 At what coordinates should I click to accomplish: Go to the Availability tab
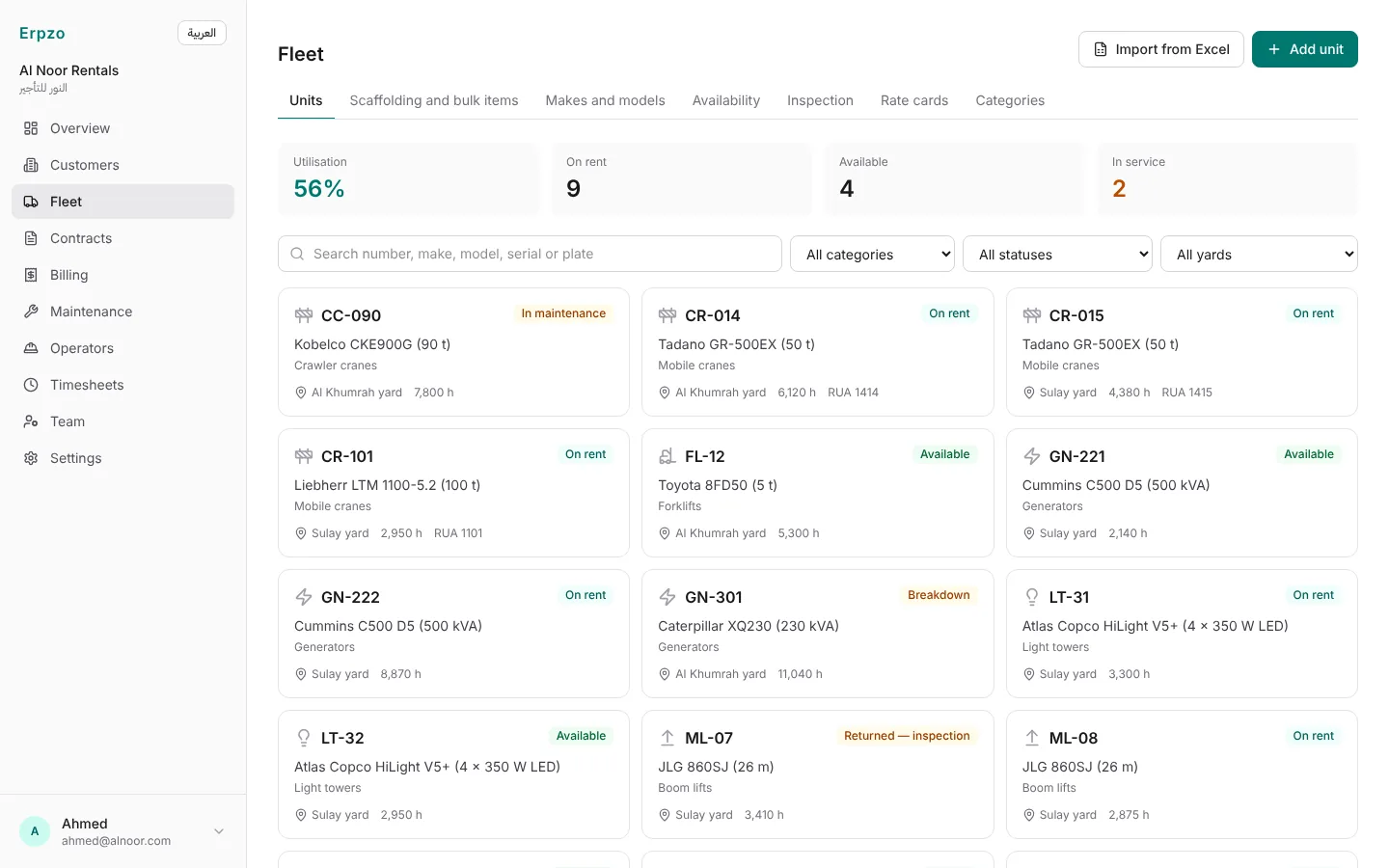[725, 100]
